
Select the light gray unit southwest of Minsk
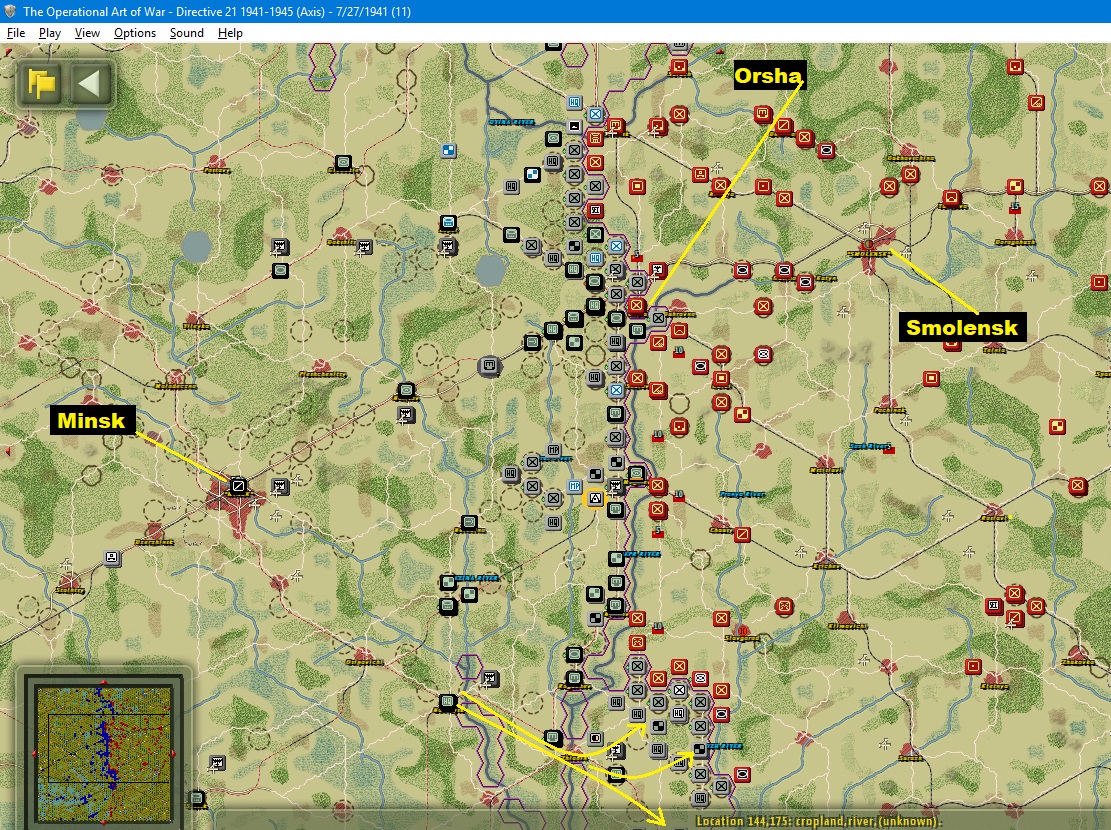point(111,557)
